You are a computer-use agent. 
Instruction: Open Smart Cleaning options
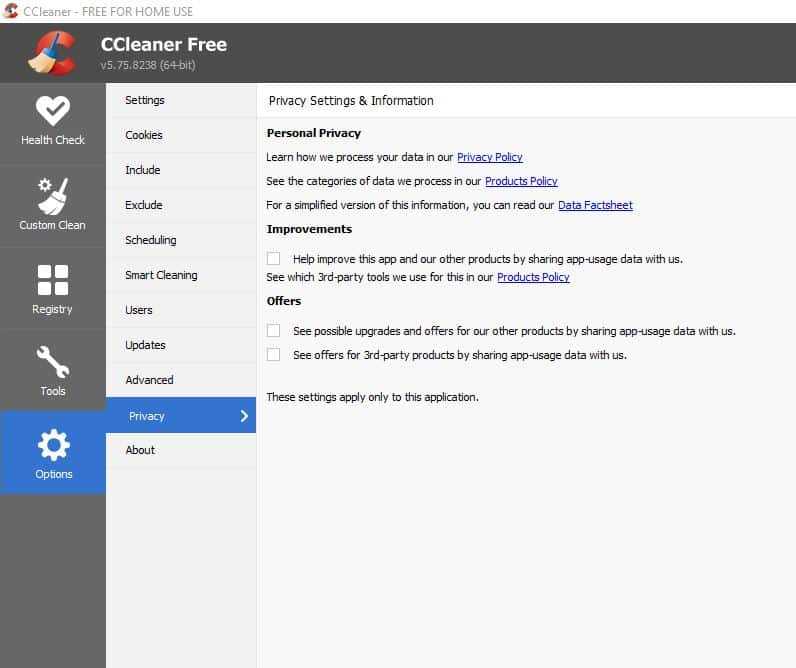181,275
